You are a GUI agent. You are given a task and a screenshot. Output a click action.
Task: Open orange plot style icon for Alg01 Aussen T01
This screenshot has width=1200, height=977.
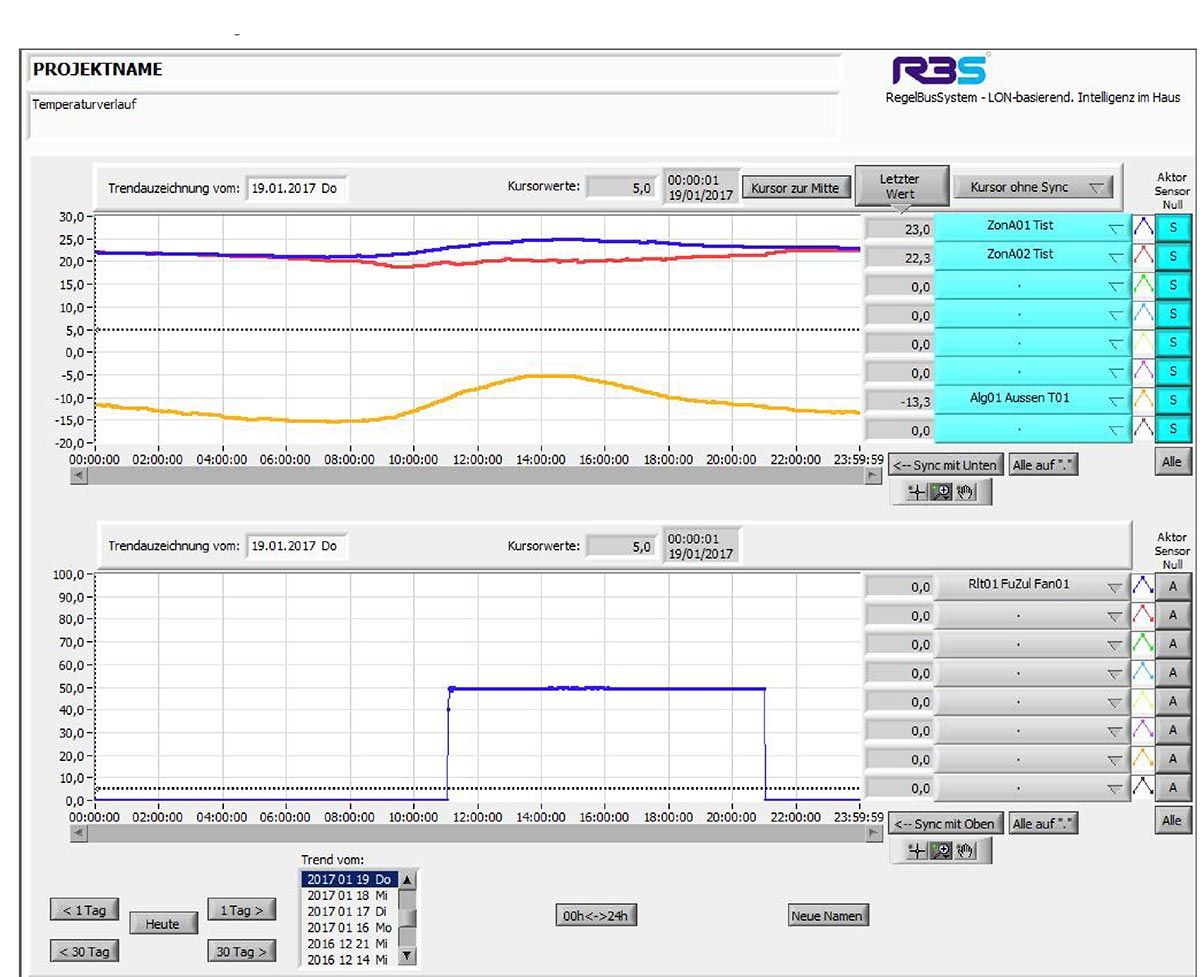(x=1142, y=400)
